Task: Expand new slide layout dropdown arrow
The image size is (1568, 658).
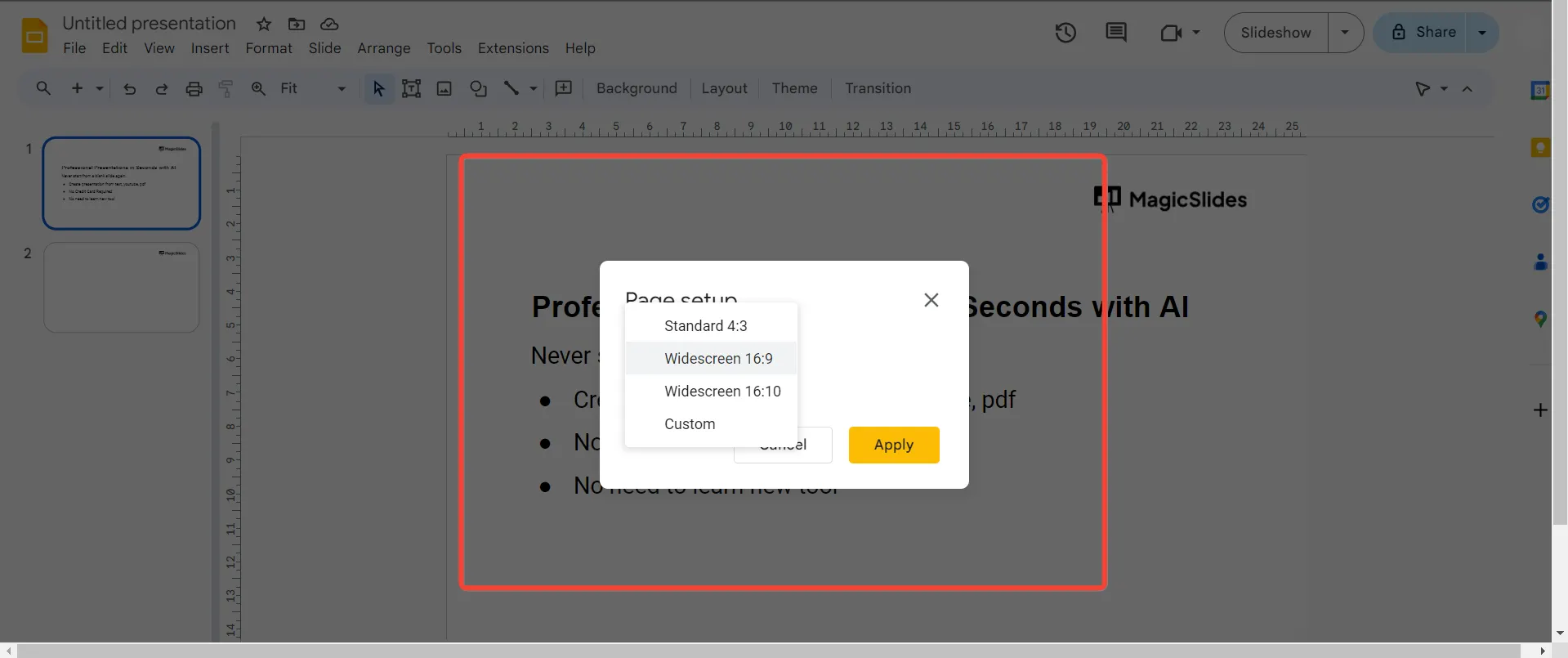Action: (100, 88)
